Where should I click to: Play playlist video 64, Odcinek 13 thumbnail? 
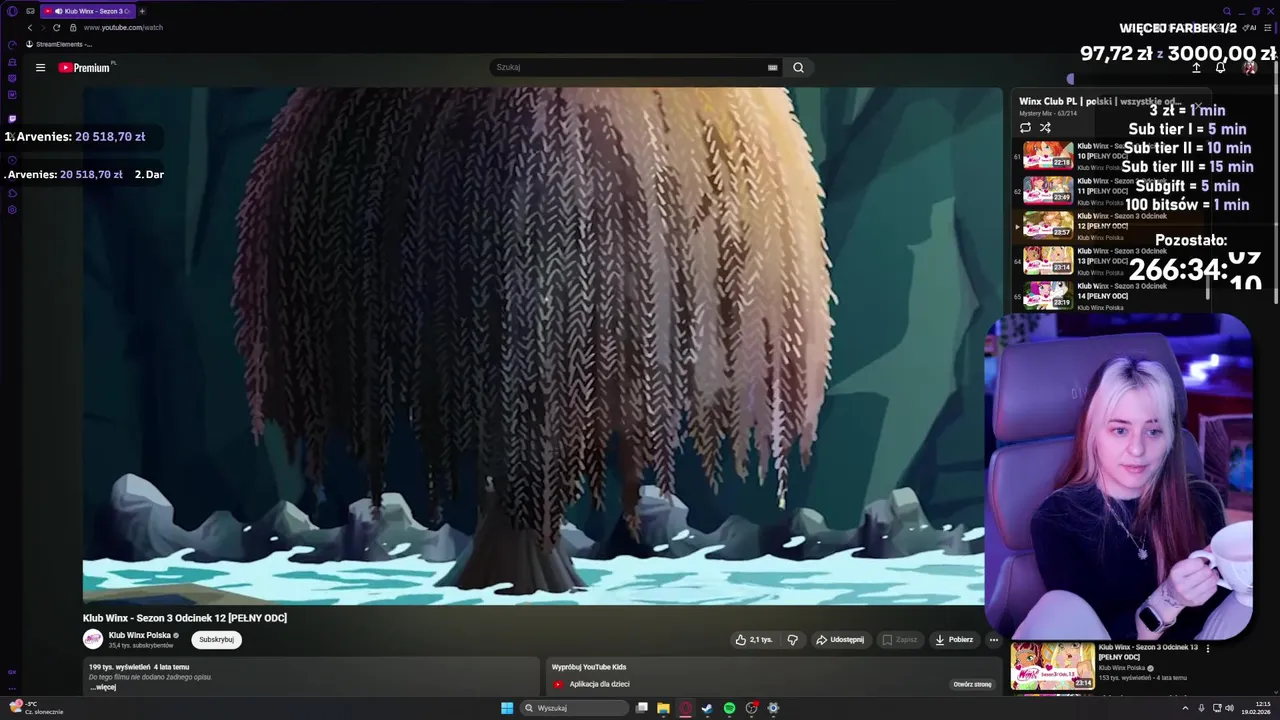pos(1048,260)
